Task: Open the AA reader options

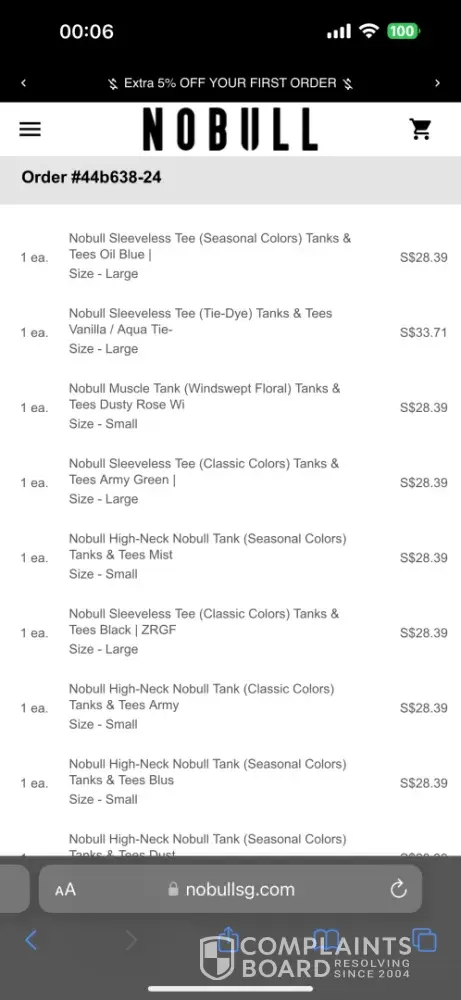Action: pyautogui.click(x=65, y=890)
